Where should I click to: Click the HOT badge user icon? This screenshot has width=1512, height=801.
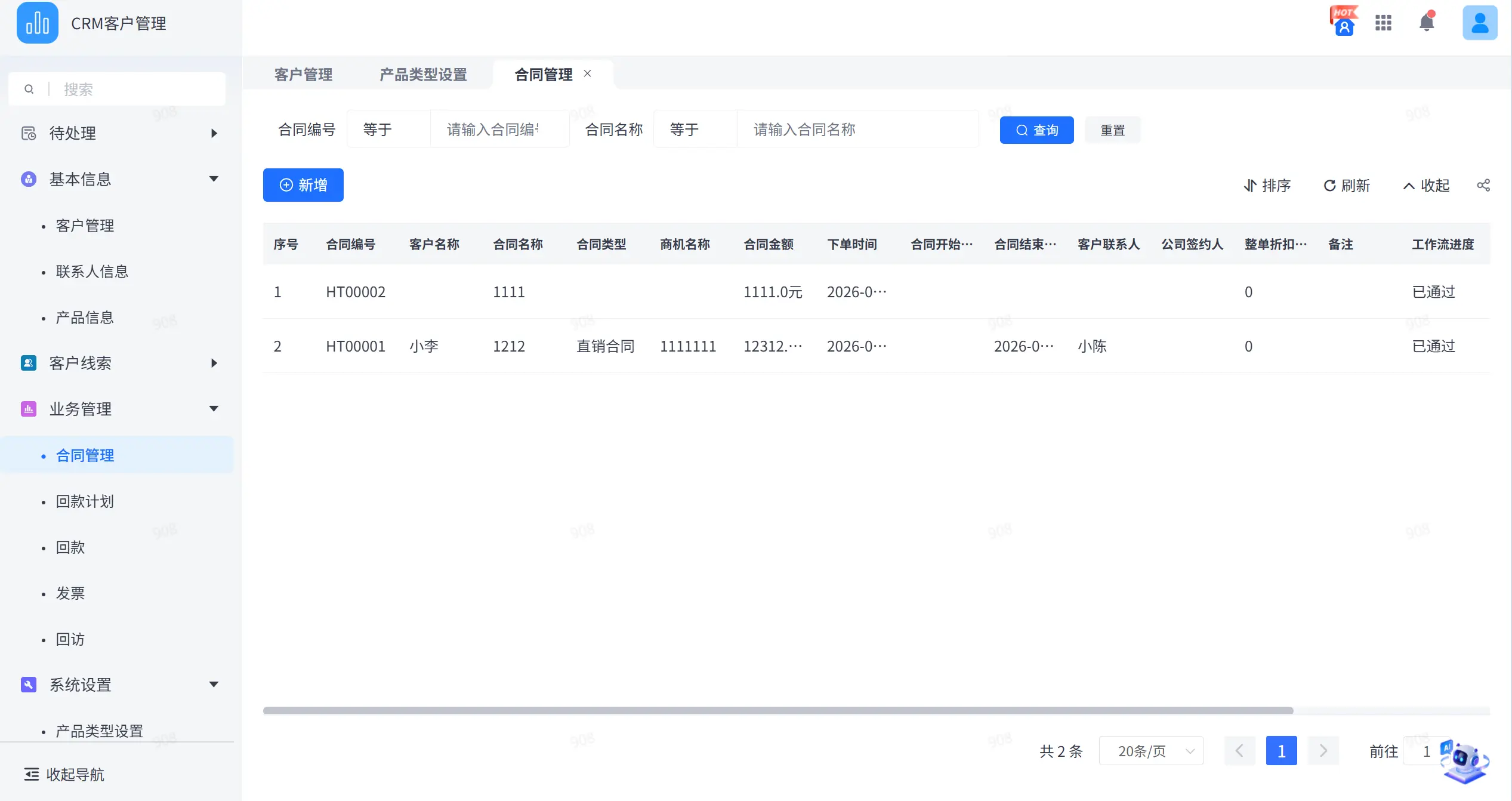[x=1344, y=22]
